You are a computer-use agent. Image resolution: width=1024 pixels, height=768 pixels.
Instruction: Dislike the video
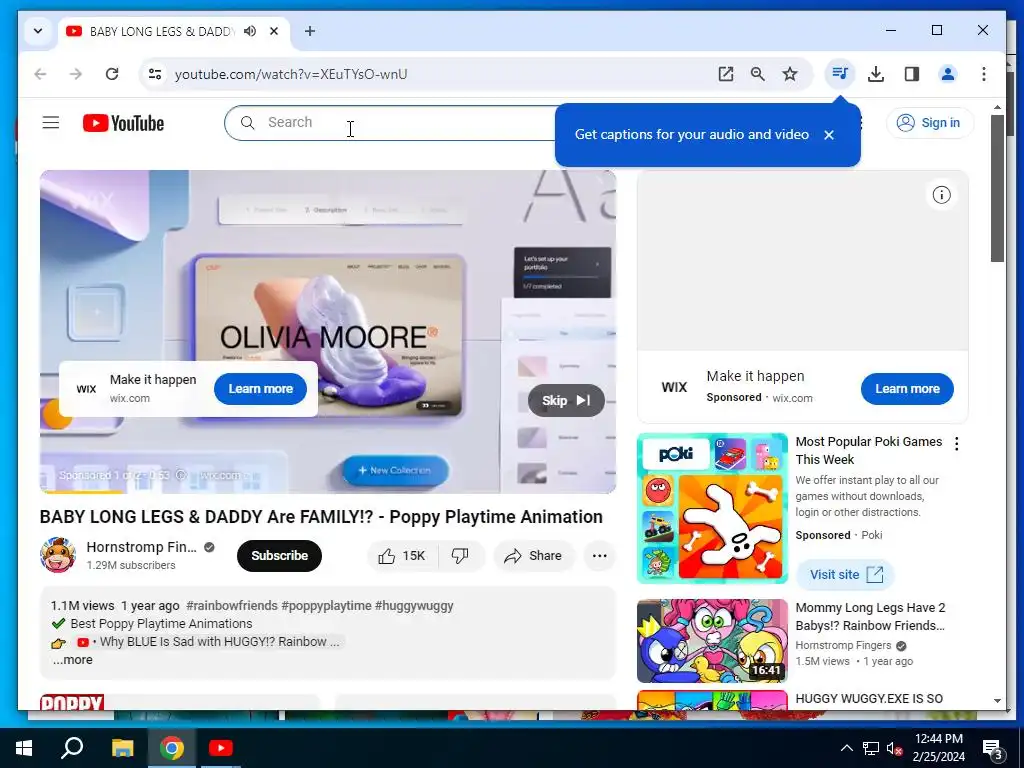460,556
